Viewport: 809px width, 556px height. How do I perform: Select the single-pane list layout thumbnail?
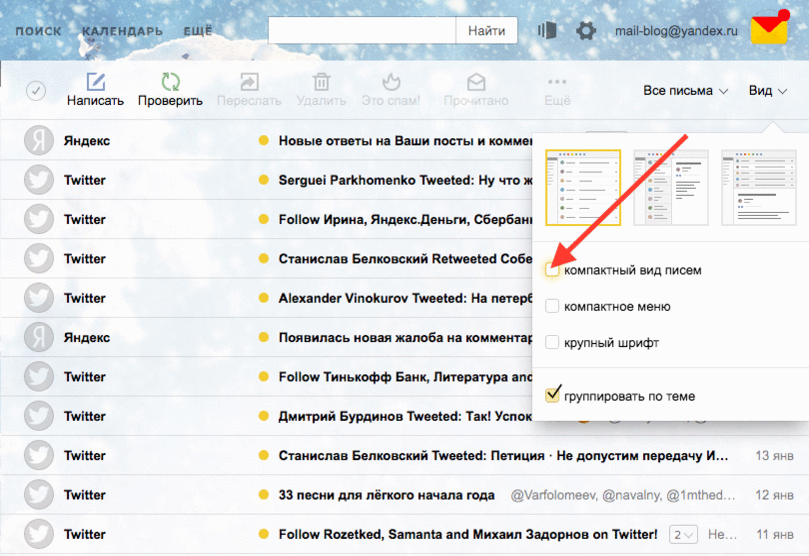click(583, 188)
